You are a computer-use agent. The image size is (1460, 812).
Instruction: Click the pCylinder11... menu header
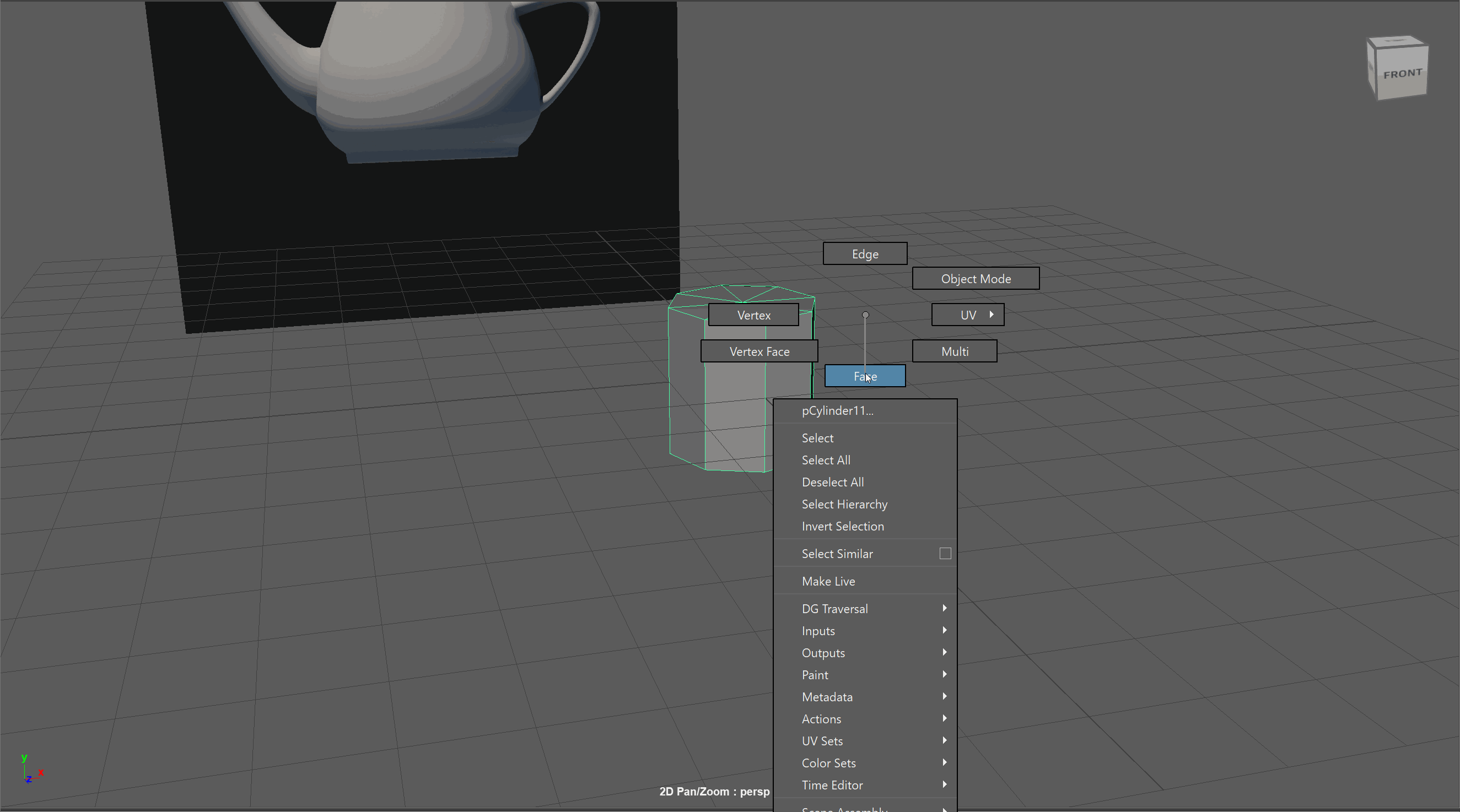(837, 411)
